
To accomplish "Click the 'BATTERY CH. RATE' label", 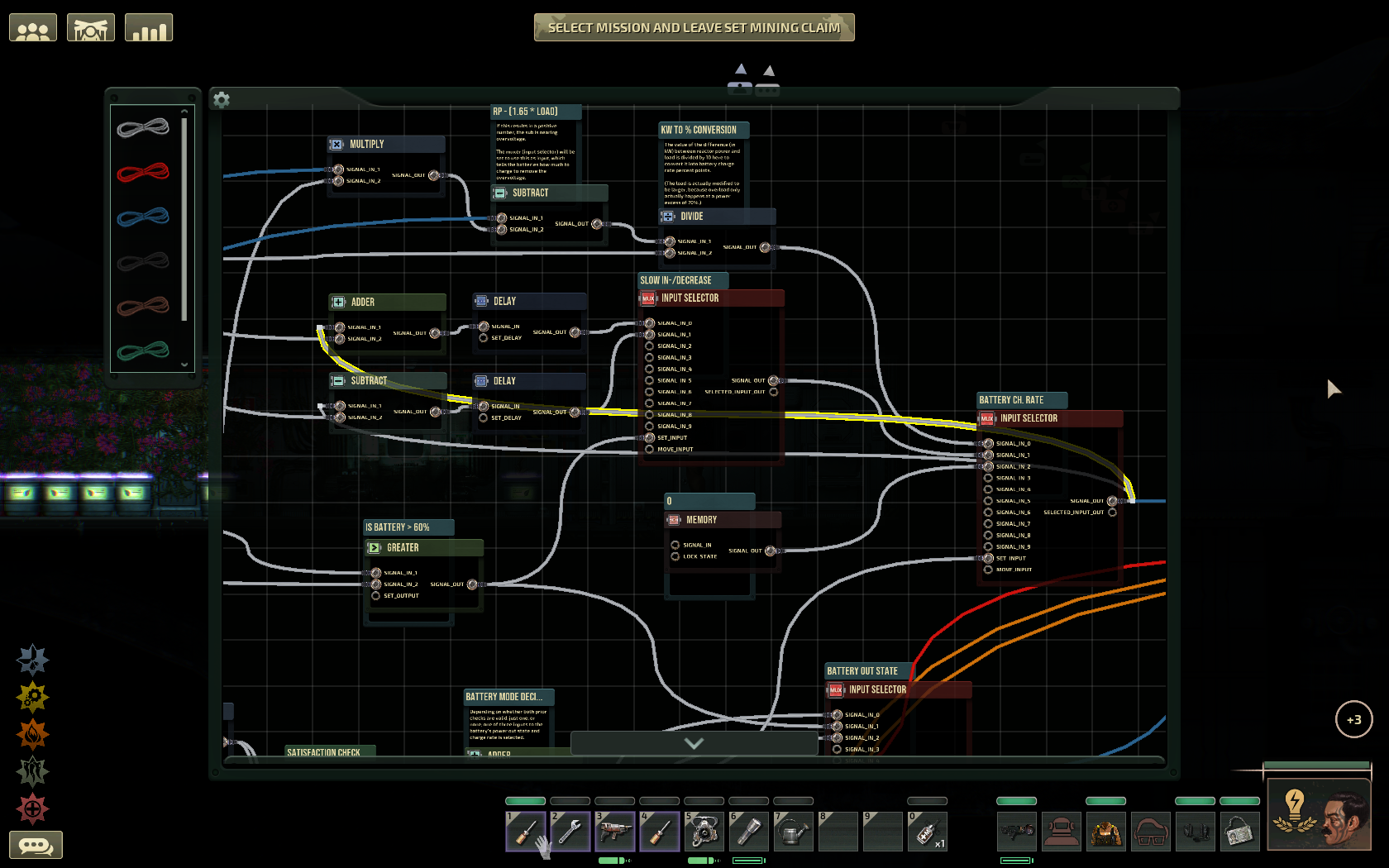I will pos(1022,400).
